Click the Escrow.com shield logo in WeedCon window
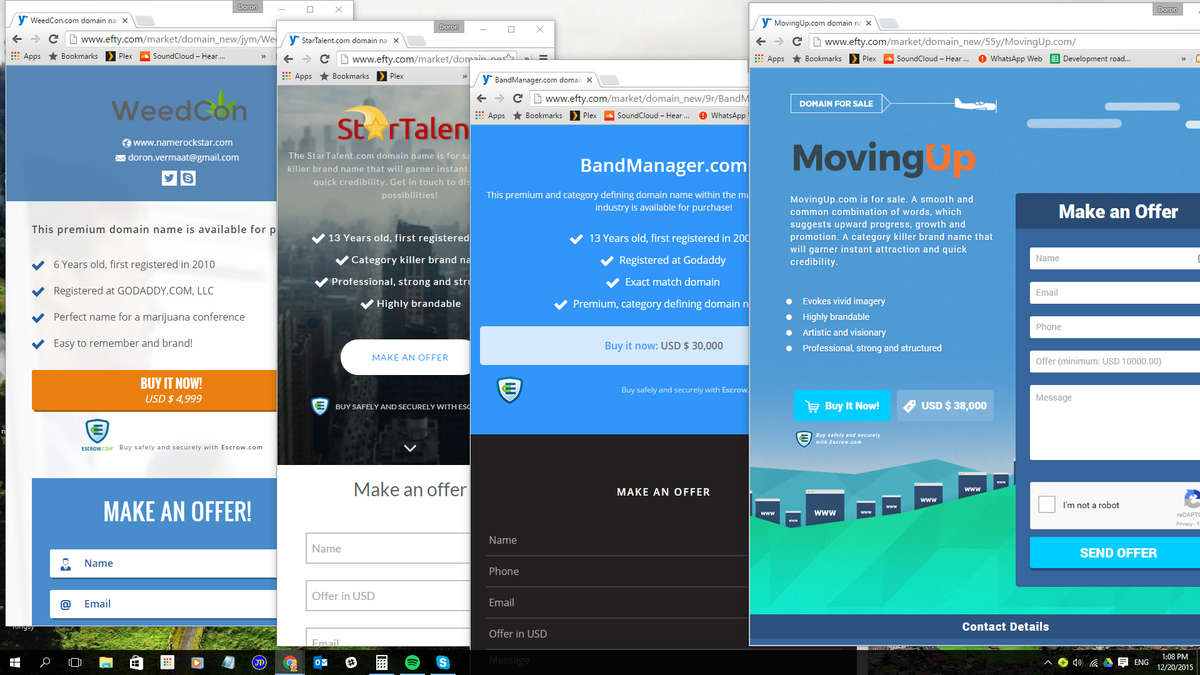The height and width of the screenshot is (675, 1200). point(97,432)
